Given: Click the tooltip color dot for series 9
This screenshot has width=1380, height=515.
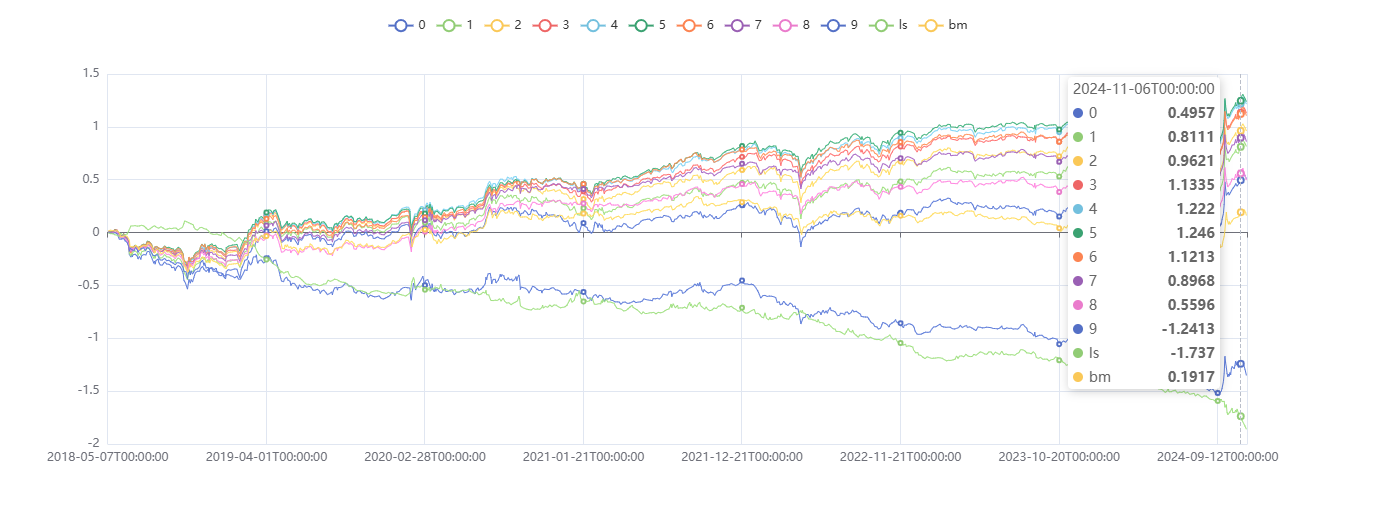Looking at the screenshot, I should pos(1078,329).
